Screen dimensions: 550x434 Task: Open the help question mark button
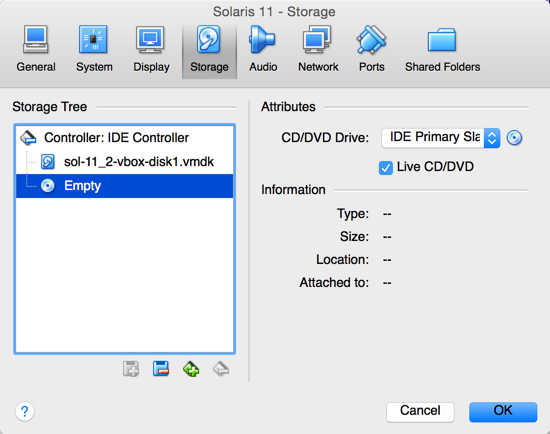tap(25, 411)
